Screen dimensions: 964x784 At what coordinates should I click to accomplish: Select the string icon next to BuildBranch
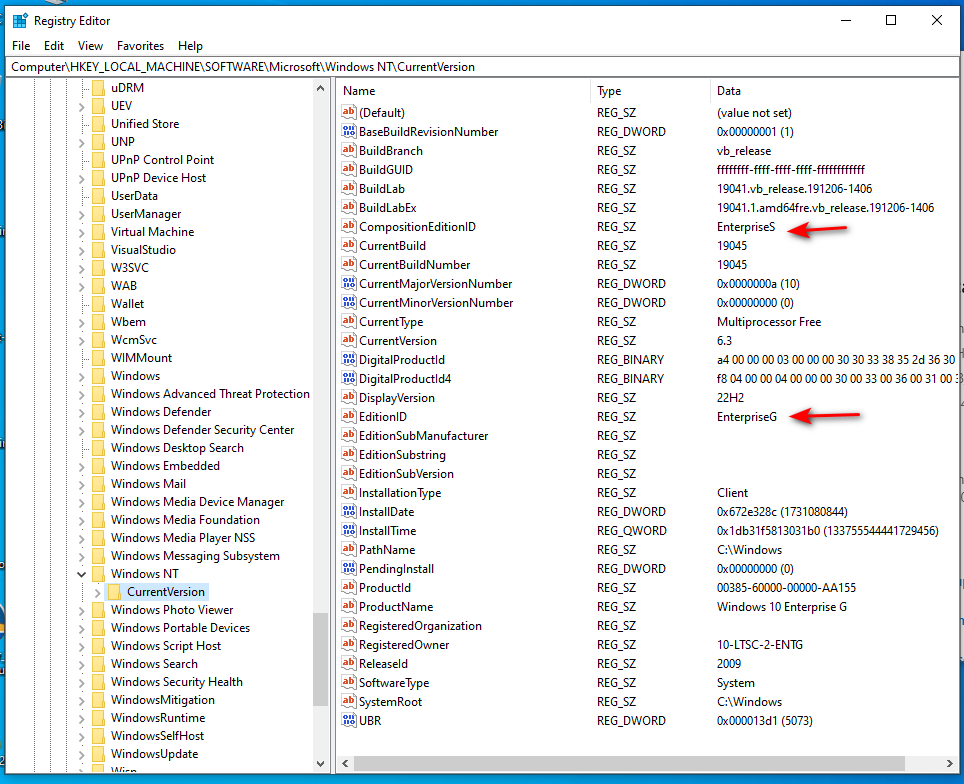349,151
